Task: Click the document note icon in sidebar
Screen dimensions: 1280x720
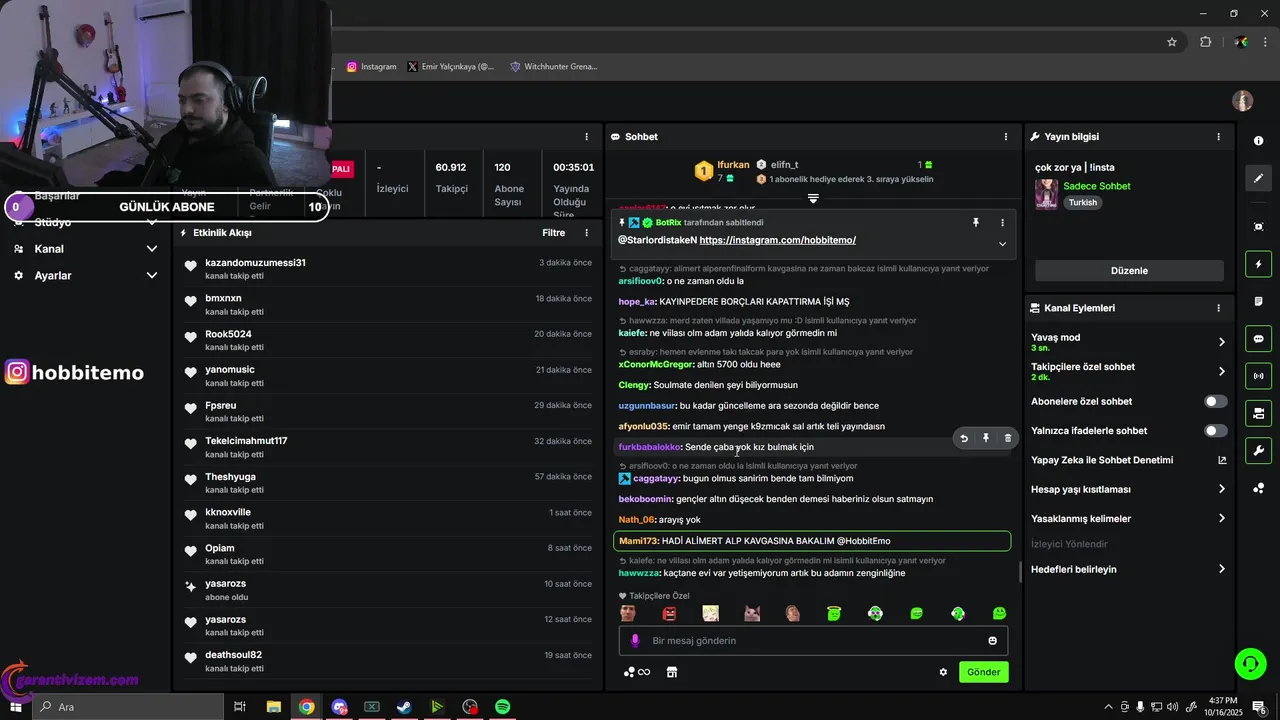Action: 1258,301
